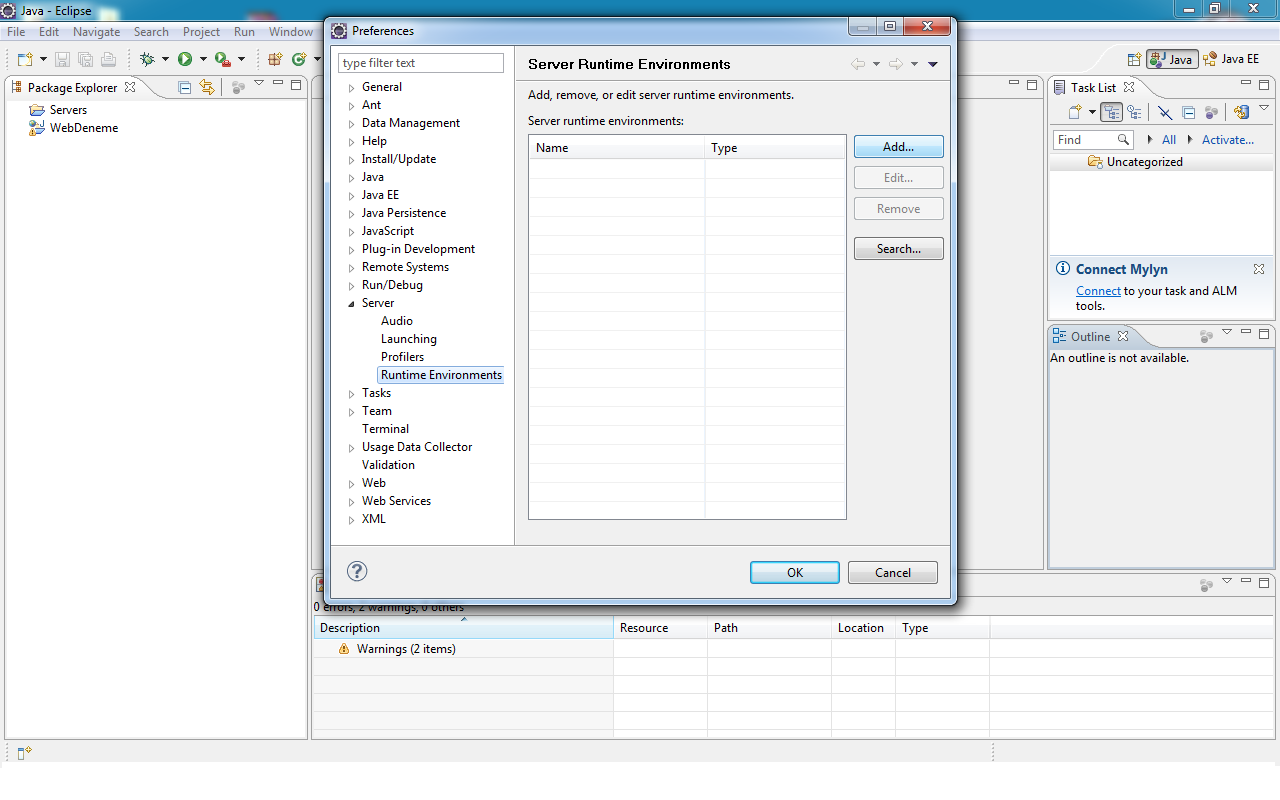Open External Tools dropdown arrow
1280x800 pixels.
(x=241, y=60)
